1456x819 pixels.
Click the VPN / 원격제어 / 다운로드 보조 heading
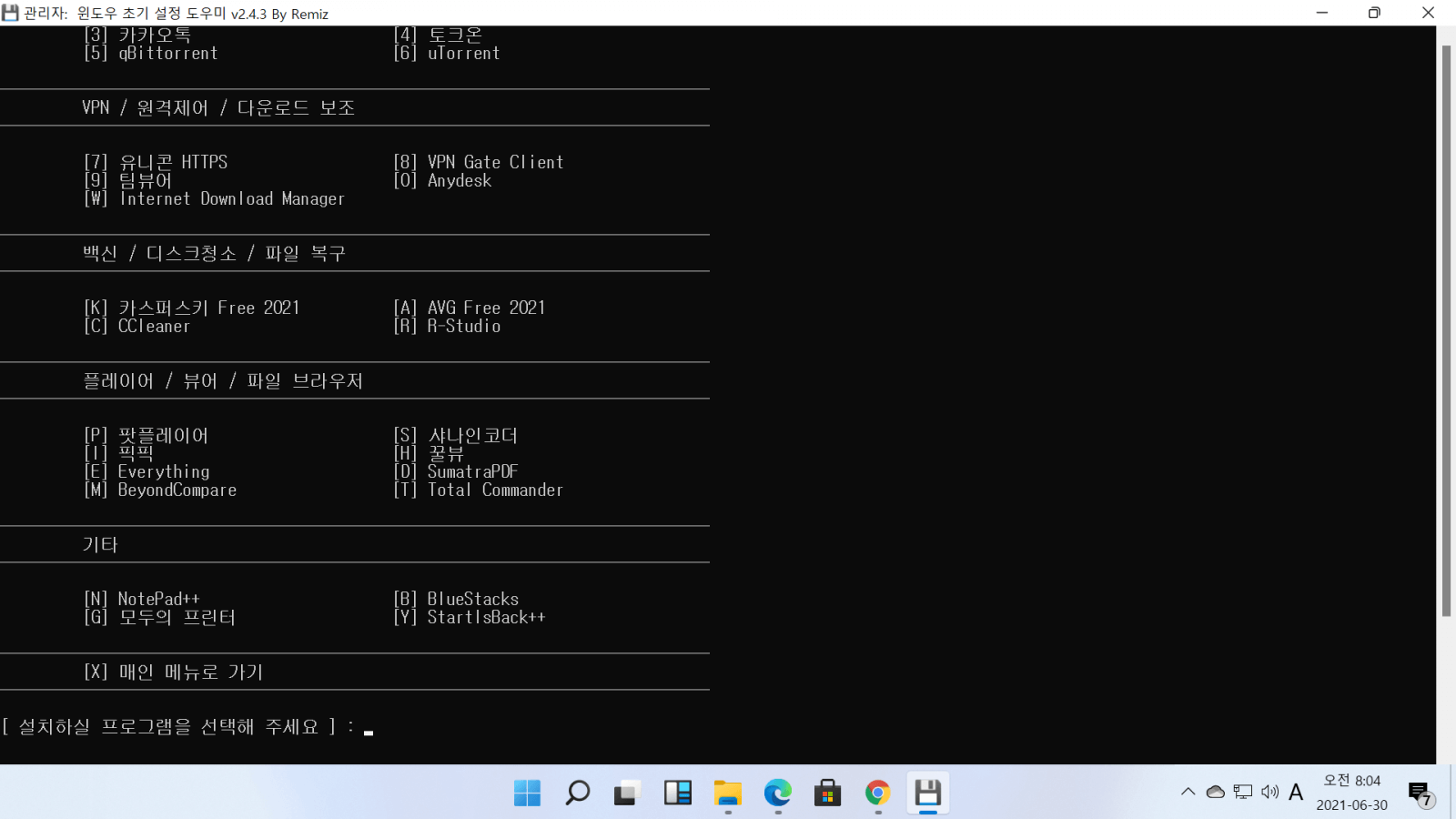click(x=218, y=107)
